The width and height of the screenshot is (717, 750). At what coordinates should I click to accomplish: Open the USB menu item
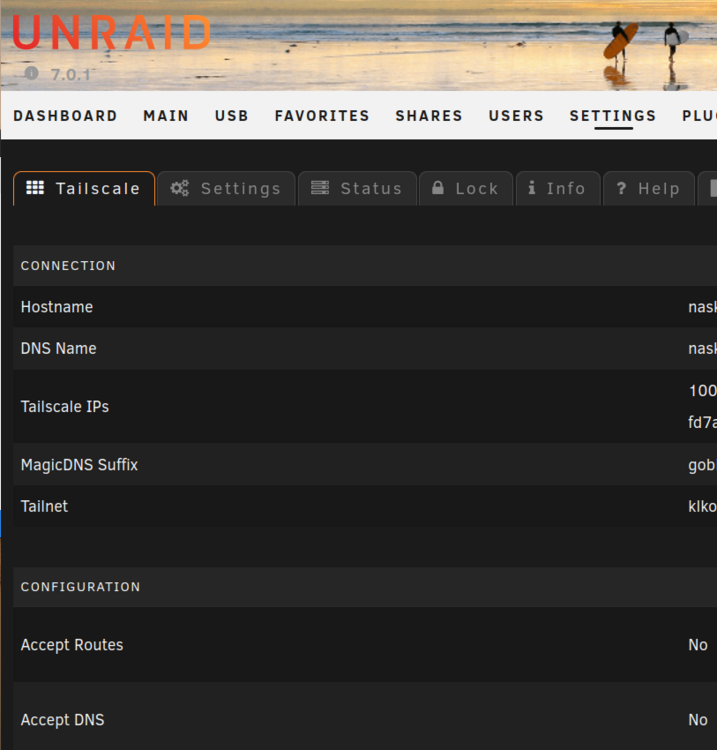(232, 116)
